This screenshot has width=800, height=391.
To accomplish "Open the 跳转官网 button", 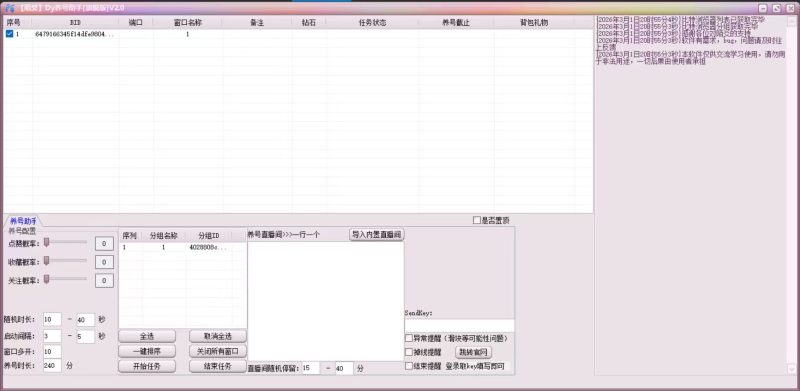I will (473, 352).
